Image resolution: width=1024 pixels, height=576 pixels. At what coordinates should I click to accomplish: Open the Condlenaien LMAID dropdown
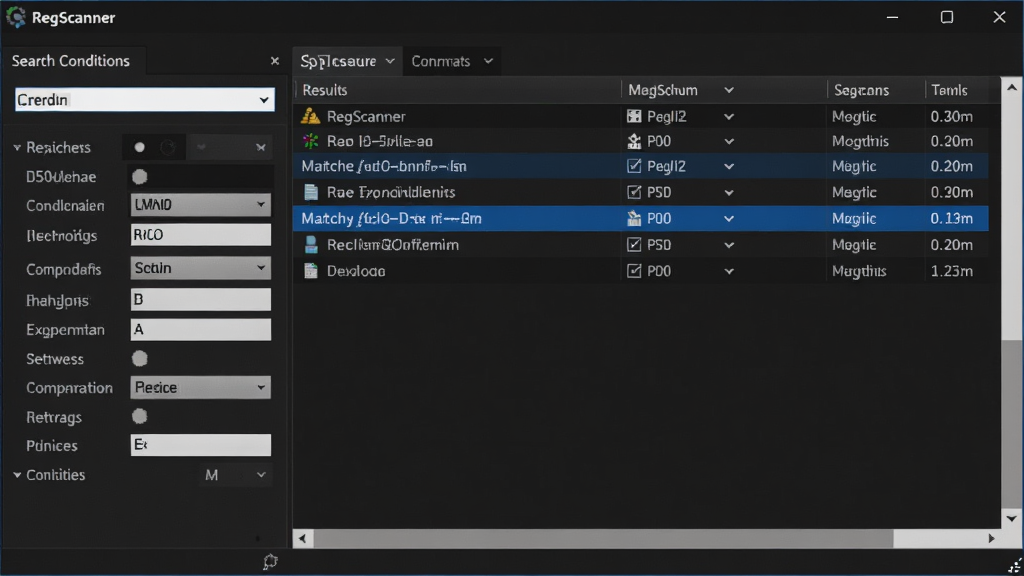tap(200, 205)
